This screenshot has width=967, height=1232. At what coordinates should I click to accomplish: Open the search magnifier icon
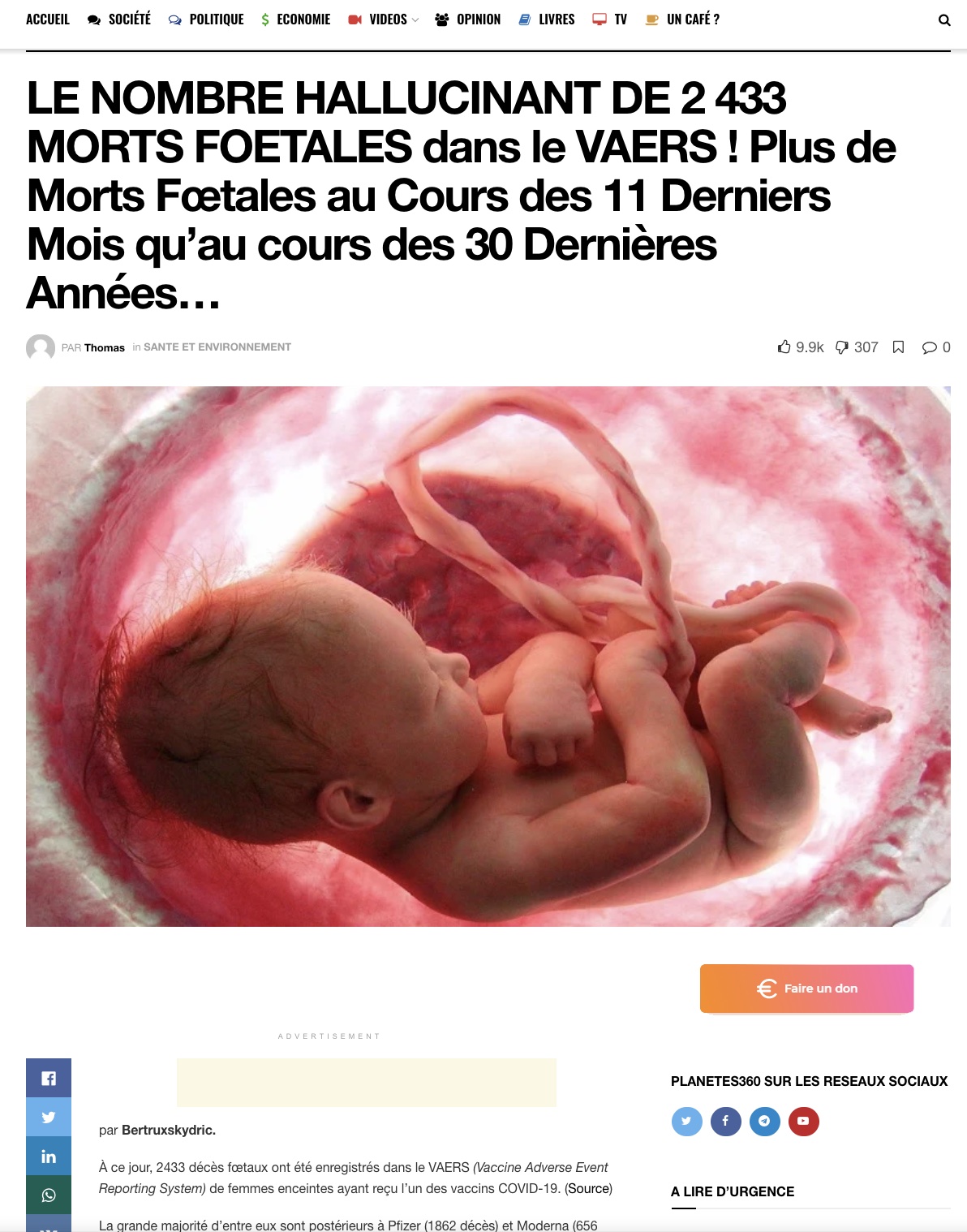[944, 20]
